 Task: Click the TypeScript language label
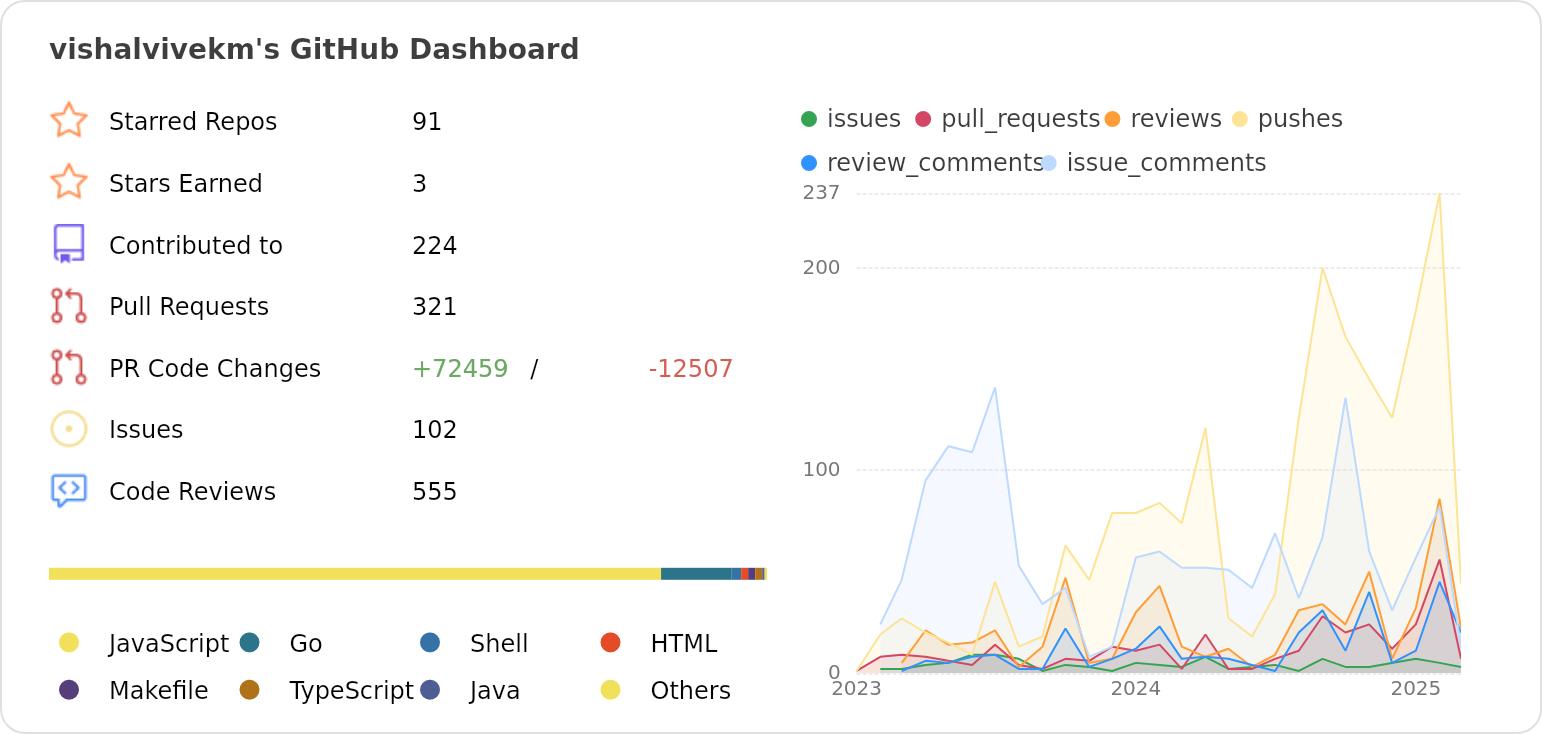click(352, 691)
